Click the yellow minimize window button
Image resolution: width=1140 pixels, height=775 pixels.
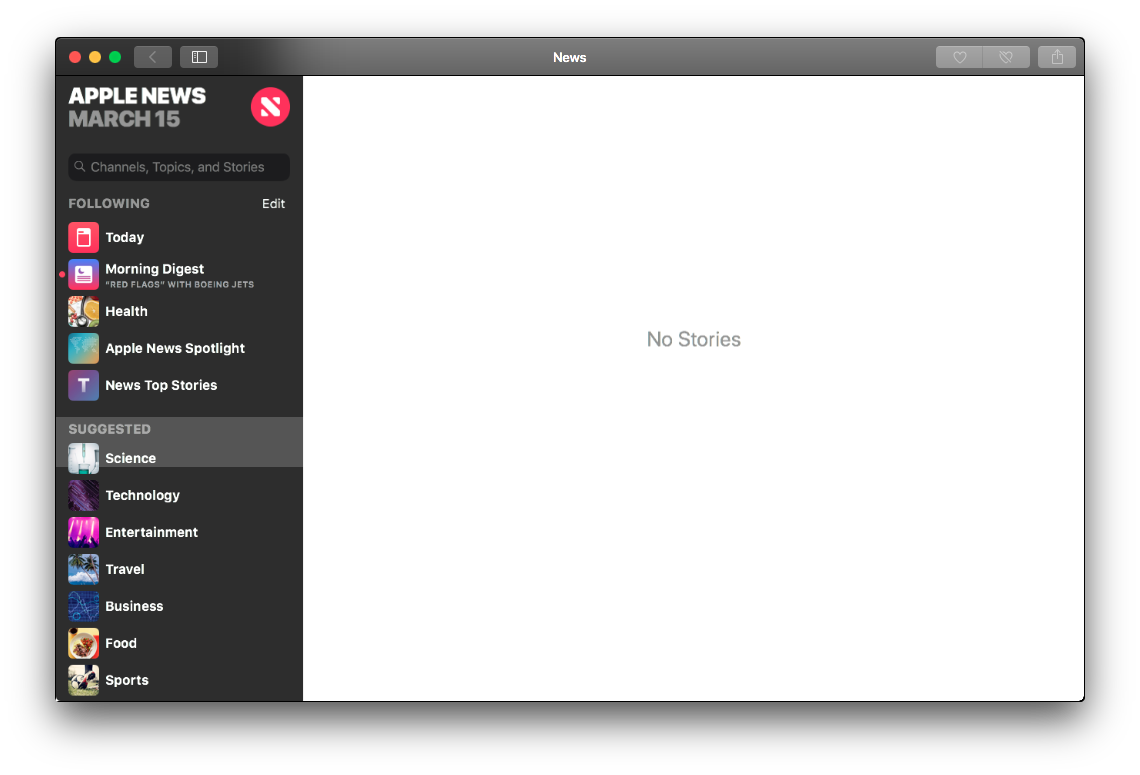(95, 57)
